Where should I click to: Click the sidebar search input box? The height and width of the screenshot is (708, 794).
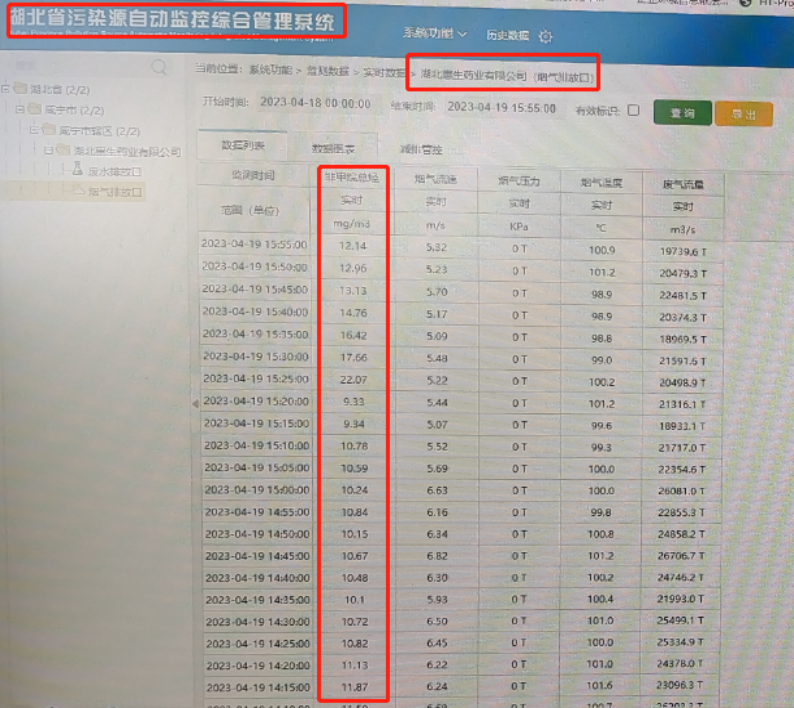point(80,67)
